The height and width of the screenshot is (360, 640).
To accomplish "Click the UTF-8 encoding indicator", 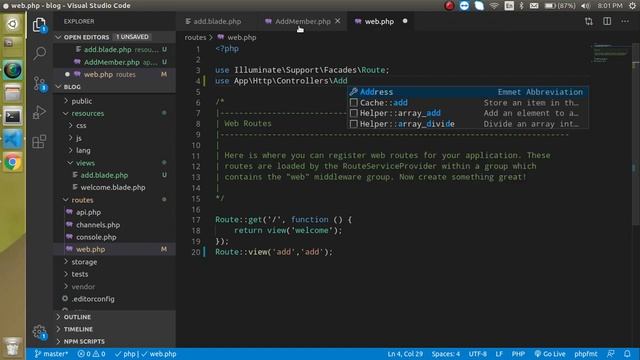I will point(478,354).
